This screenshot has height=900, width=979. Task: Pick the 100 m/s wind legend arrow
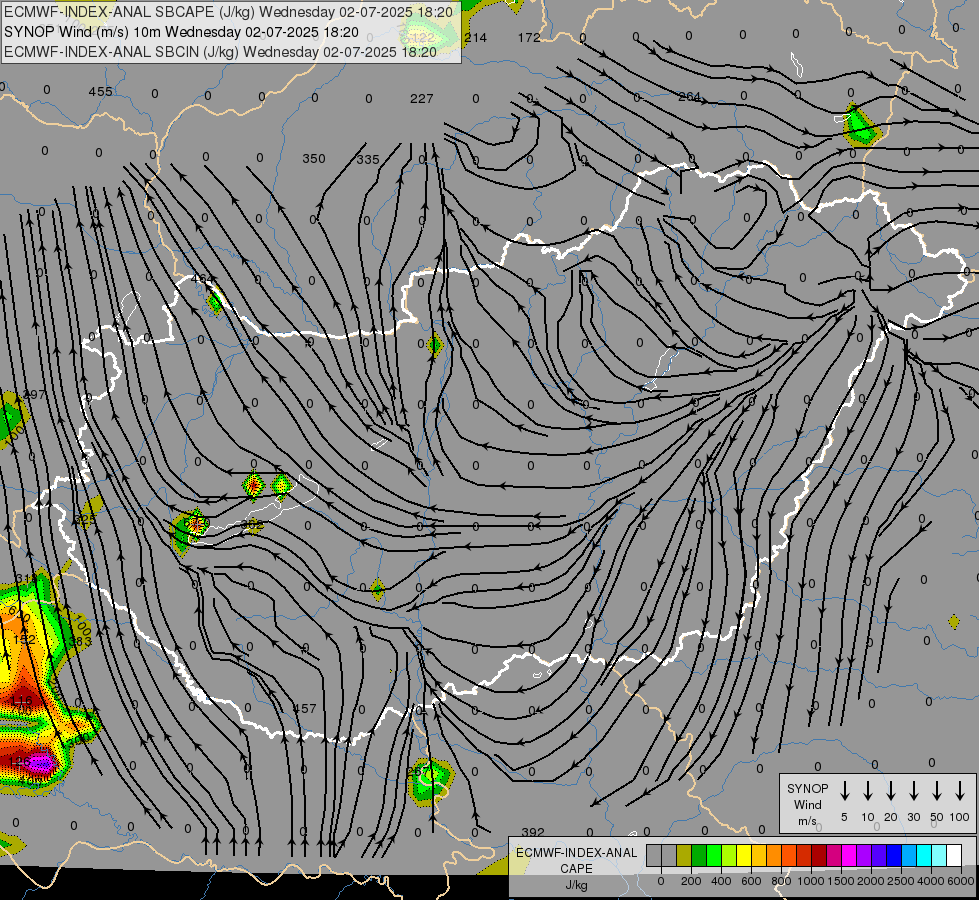960,791
